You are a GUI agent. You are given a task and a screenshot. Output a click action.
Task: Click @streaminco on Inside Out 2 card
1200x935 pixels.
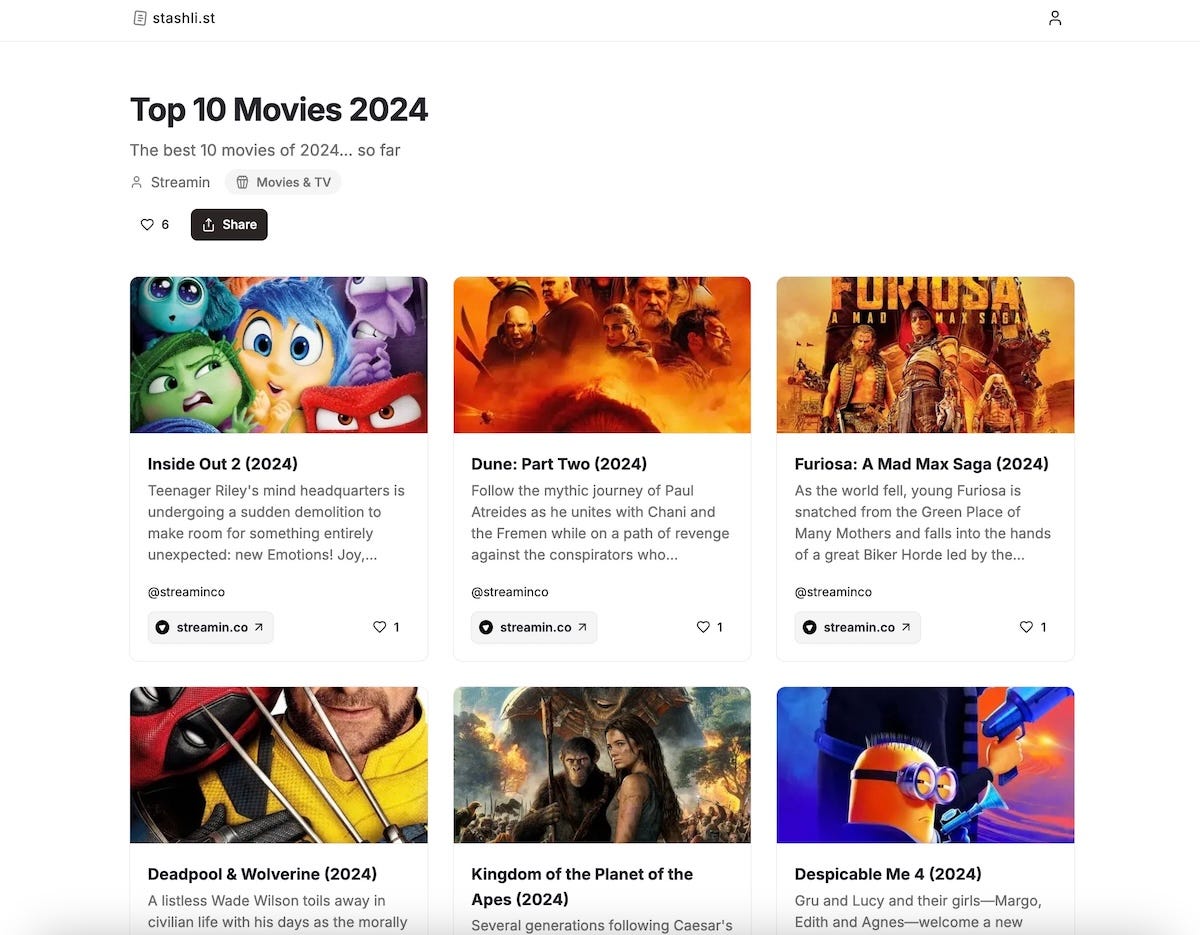tap(186, 592)
